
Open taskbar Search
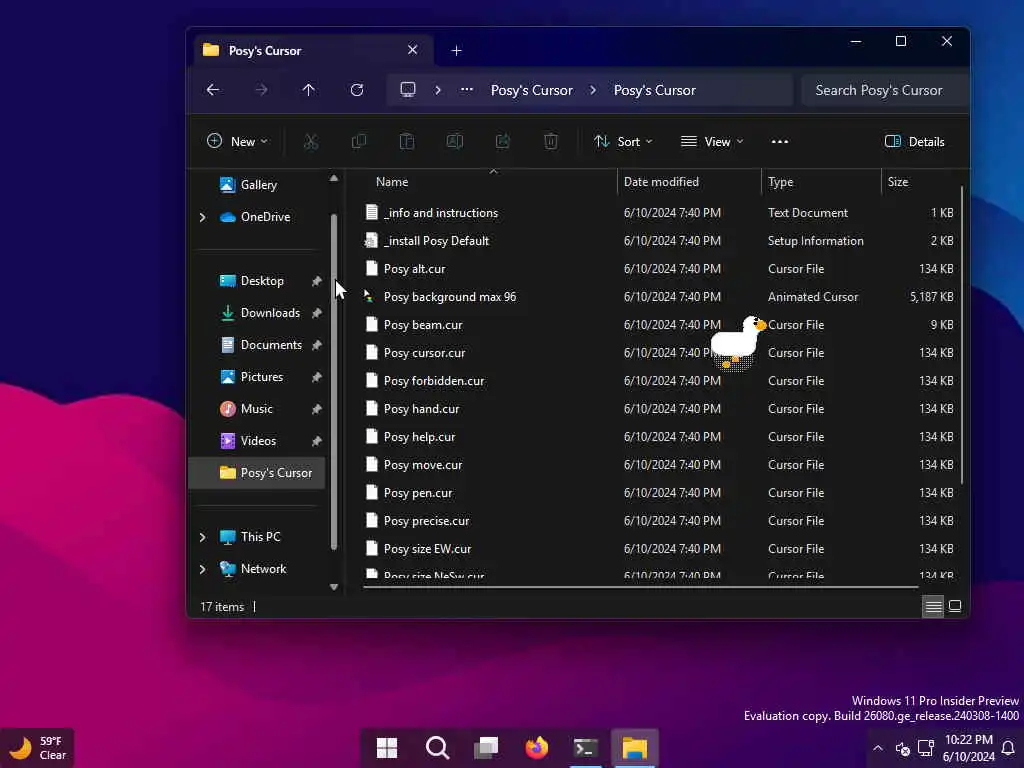pyautogui.click(x=437, y=748)
